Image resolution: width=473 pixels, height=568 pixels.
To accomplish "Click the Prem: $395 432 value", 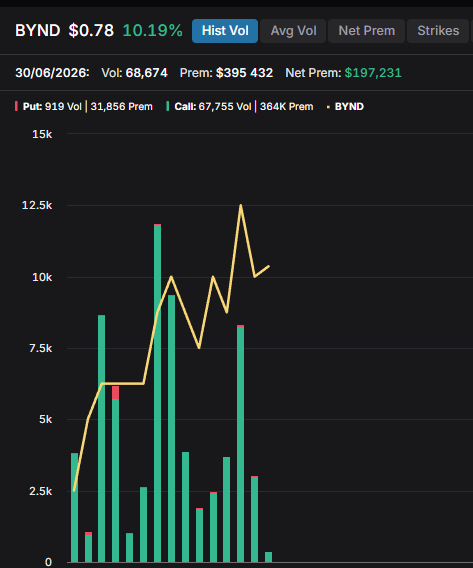I will [x=226, y=73].
